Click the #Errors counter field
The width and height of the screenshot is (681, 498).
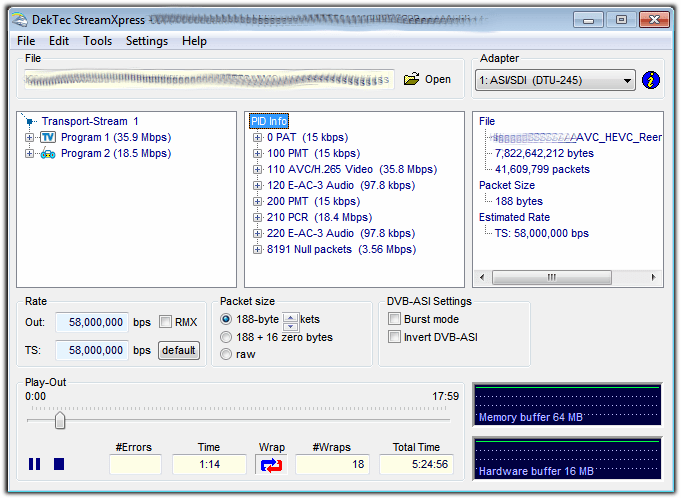point(135,465)
